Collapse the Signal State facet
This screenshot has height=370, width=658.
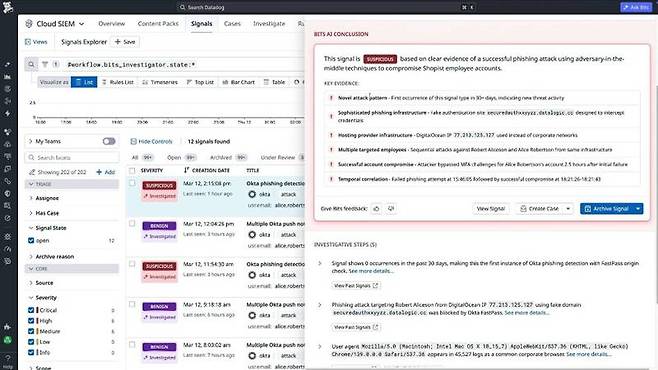(x=31, y=228)
